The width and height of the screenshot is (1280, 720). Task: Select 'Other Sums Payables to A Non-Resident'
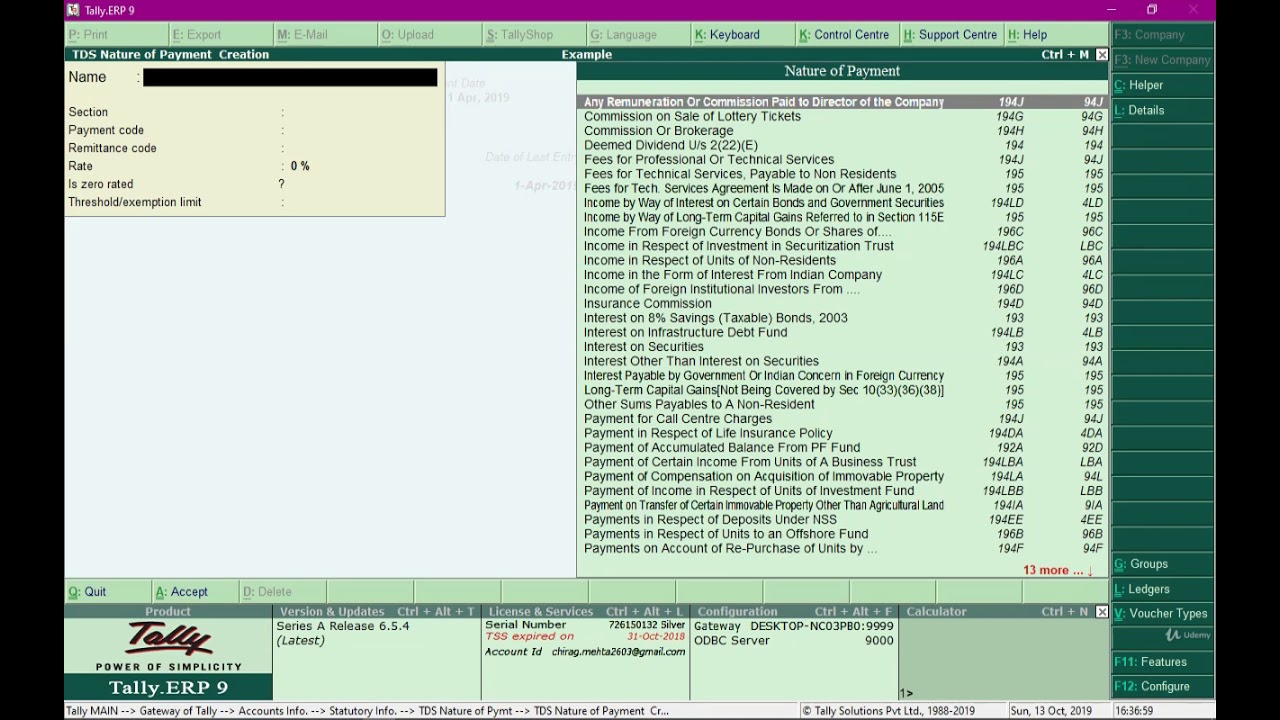[843, 404]
